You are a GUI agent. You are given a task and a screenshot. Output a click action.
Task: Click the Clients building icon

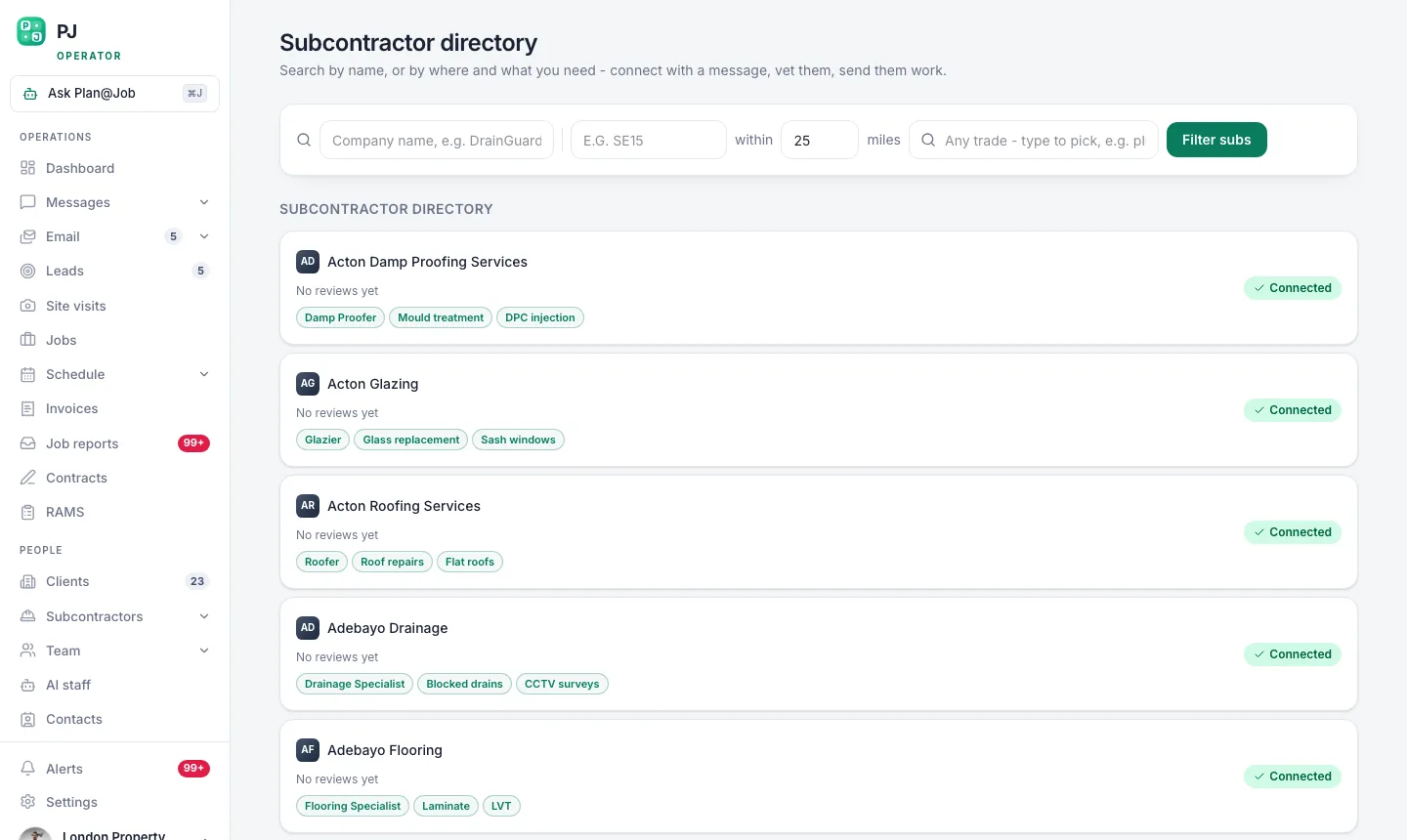(27, 581)
